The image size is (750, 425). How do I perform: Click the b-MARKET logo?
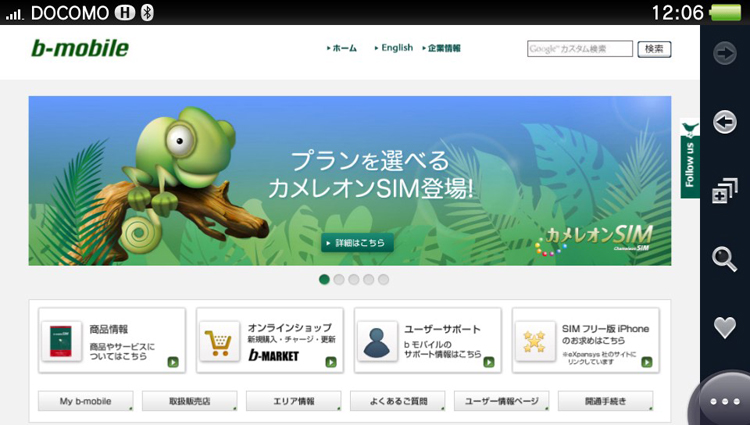coord(273,355)
